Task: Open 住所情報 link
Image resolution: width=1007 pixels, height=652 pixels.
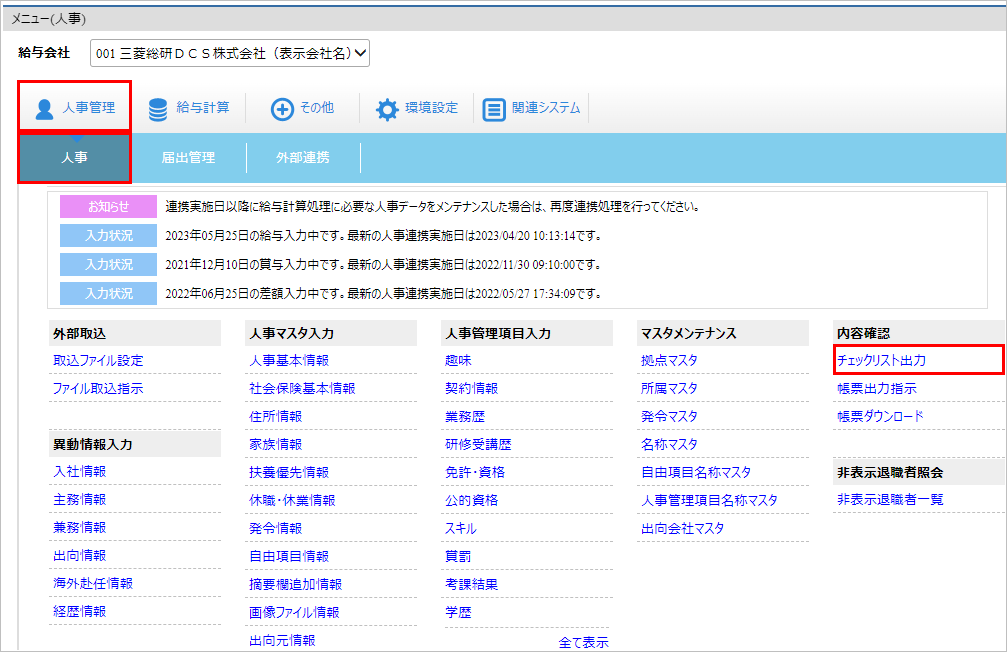Action: pyautogui.click(x=276, y=416)
